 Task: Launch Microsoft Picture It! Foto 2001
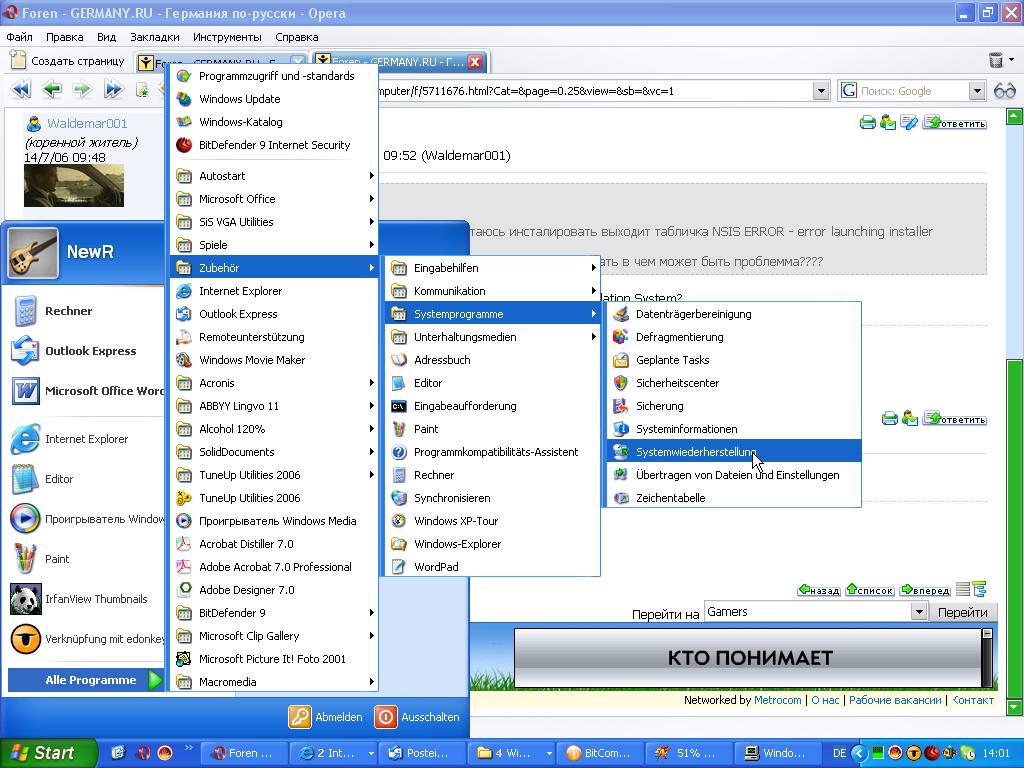pyautogui.click(x=274, y=659)
